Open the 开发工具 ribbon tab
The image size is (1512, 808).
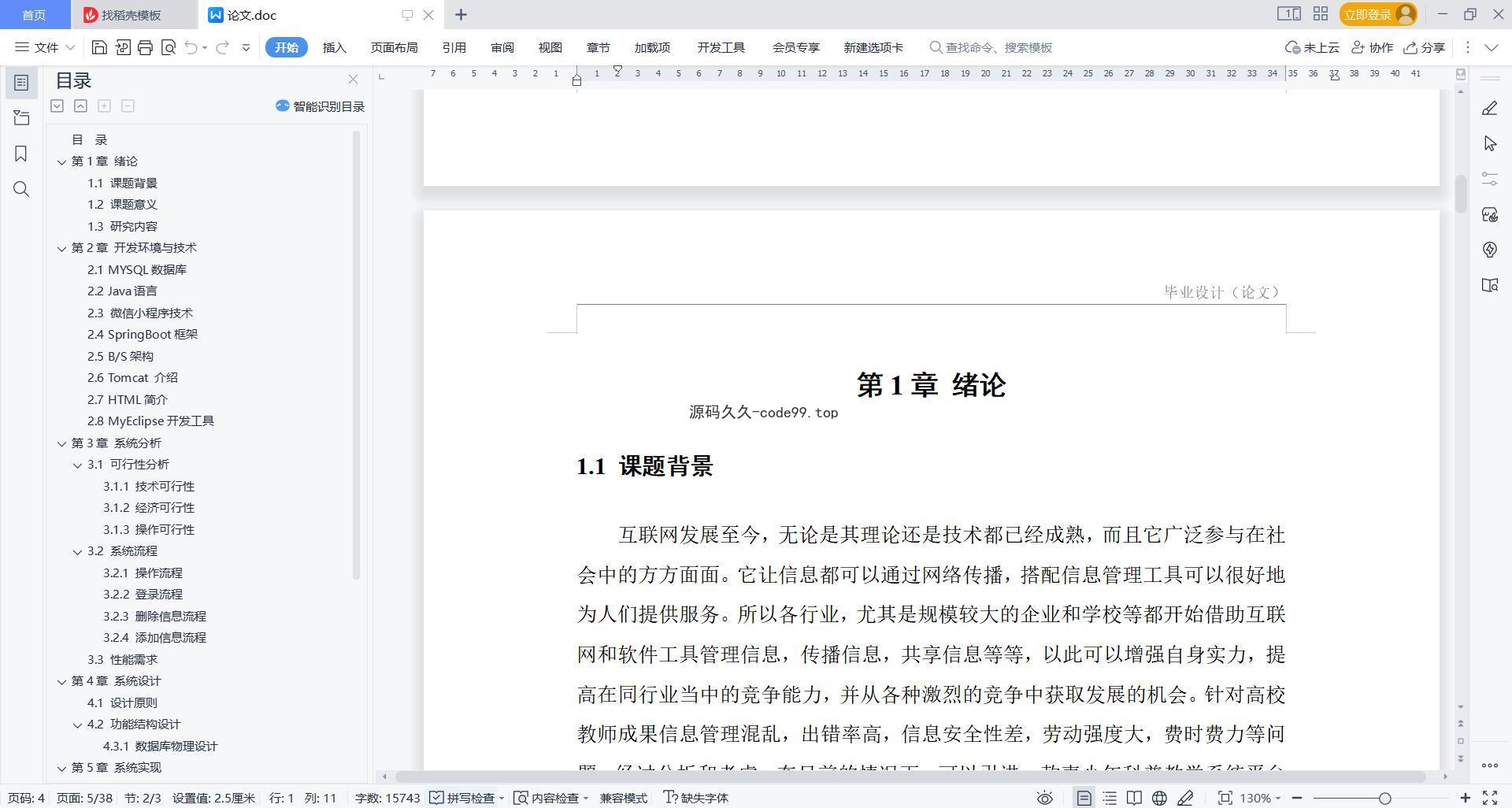coord(721,47)
